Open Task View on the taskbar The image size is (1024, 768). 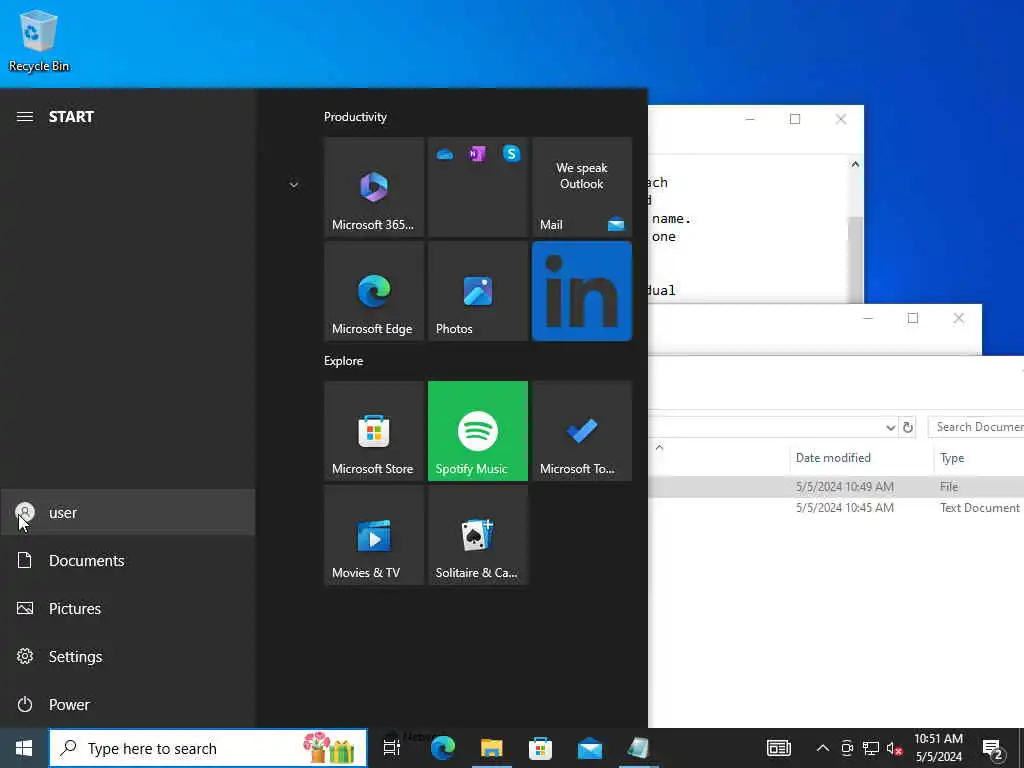click(x=392, y=748)
